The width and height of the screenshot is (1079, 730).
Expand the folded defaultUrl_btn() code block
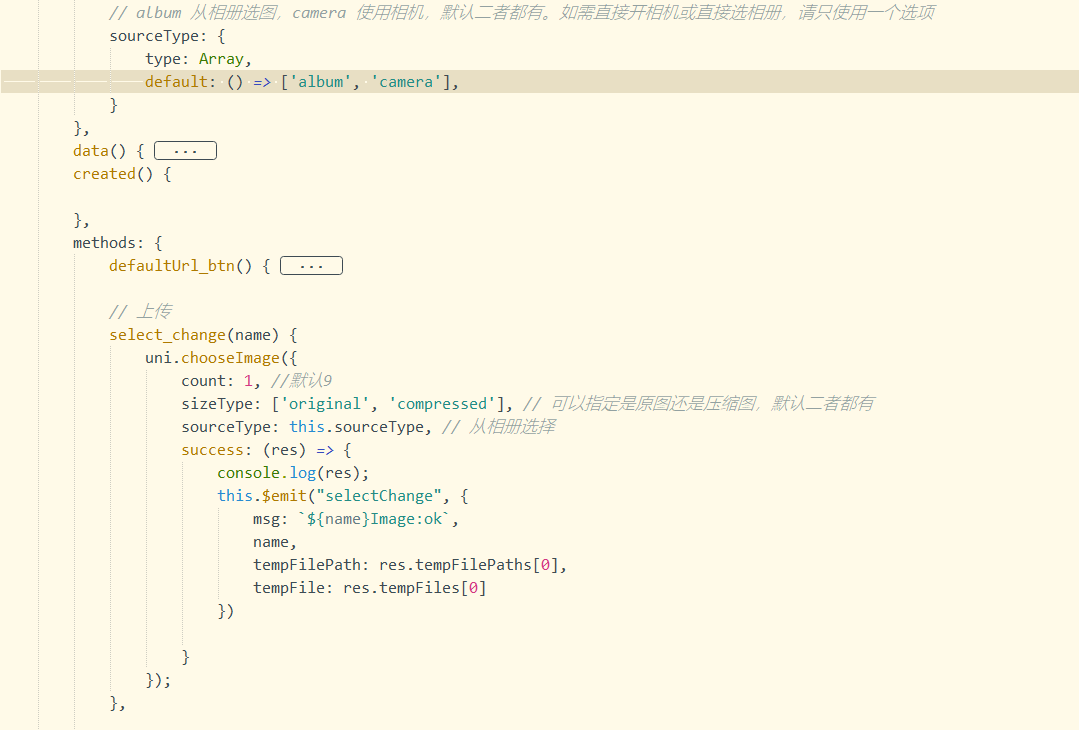coord(311,266)
